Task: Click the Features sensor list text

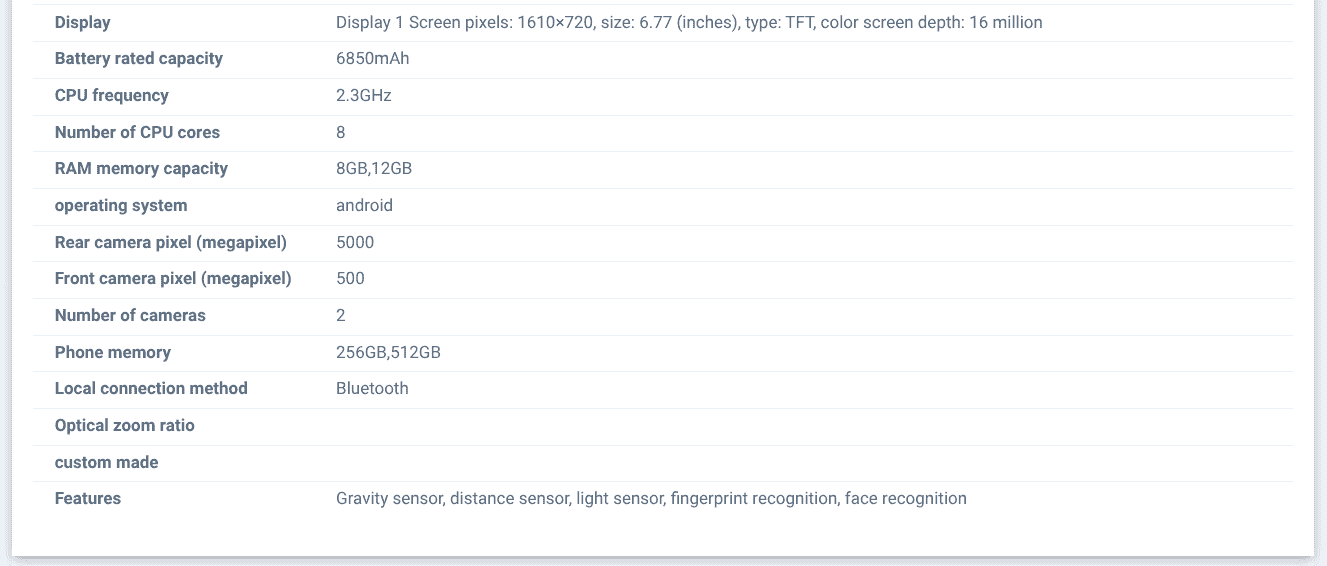Action: (x=651, y=498)
